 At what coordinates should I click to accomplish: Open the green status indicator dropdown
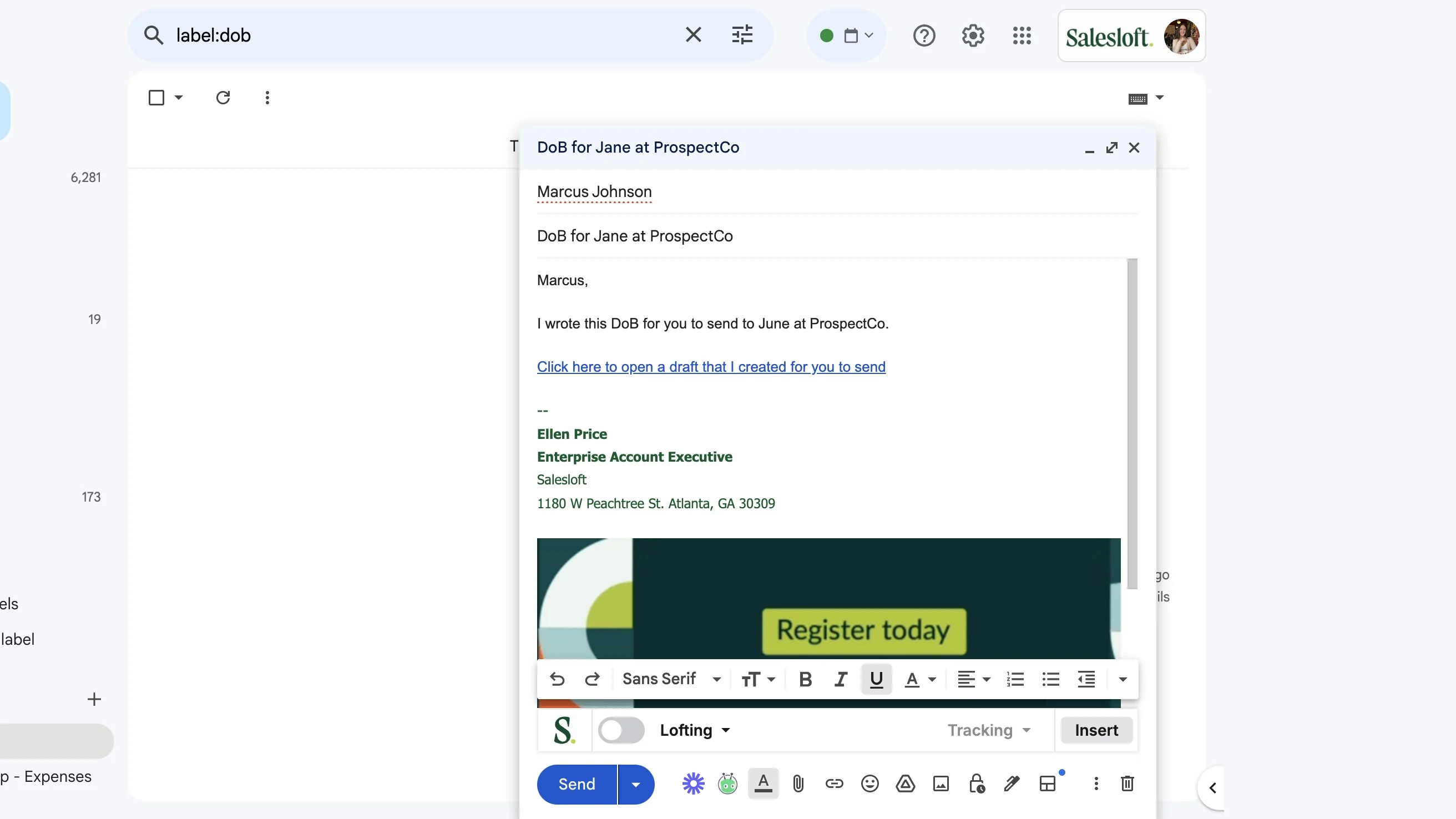tap(847, 36)
